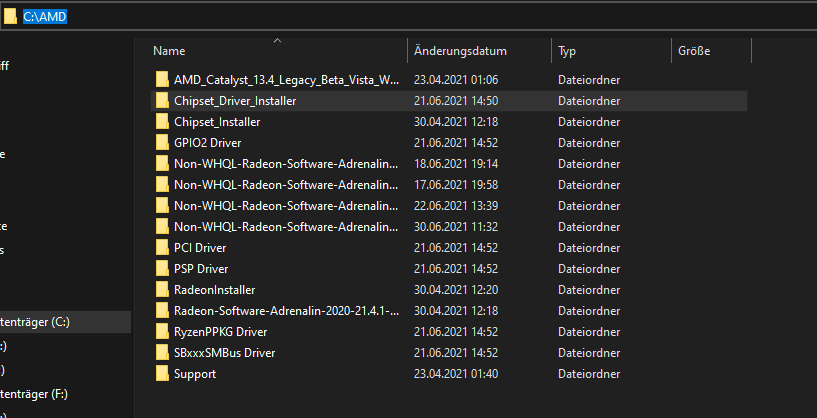
Task: Click the RadeonInstaller folder icon
Action: tap(163, 290)
